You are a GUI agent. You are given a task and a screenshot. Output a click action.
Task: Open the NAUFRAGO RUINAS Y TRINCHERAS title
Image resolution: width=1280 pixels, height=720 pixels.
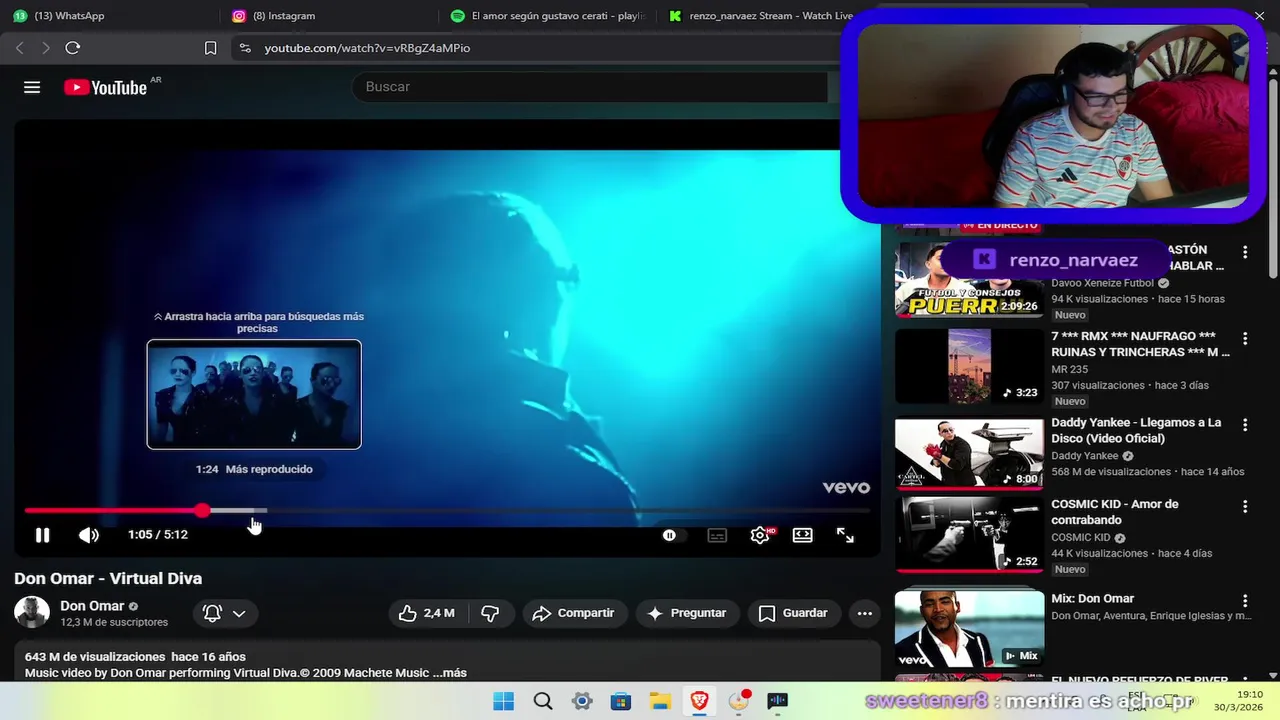point(1140,344)
